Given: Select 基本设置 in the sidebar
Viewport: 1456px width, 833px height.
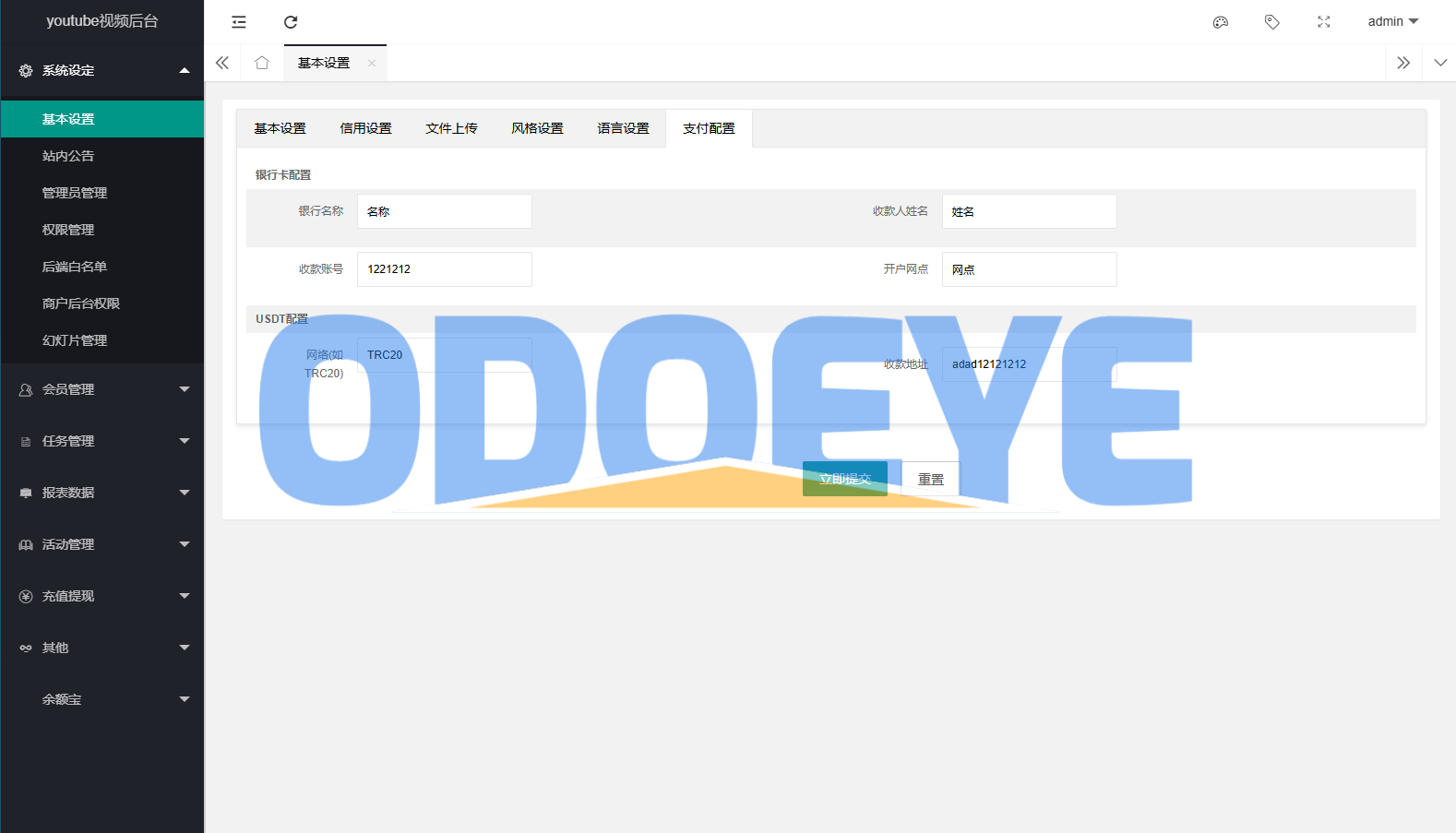Looking at the screenshot, I should point(102,119).
